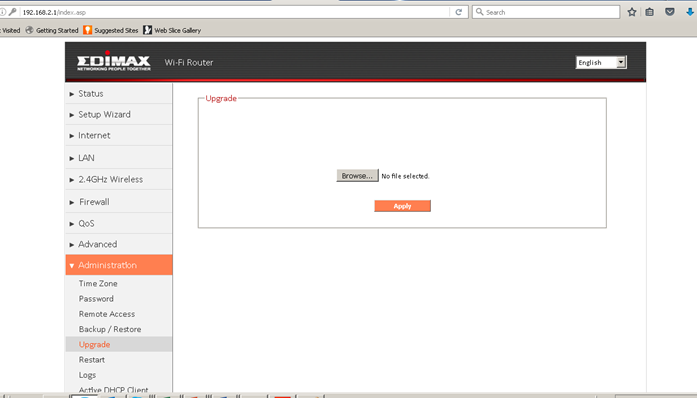
Task: Expand the Advanced menu
Action: [119, 244]
